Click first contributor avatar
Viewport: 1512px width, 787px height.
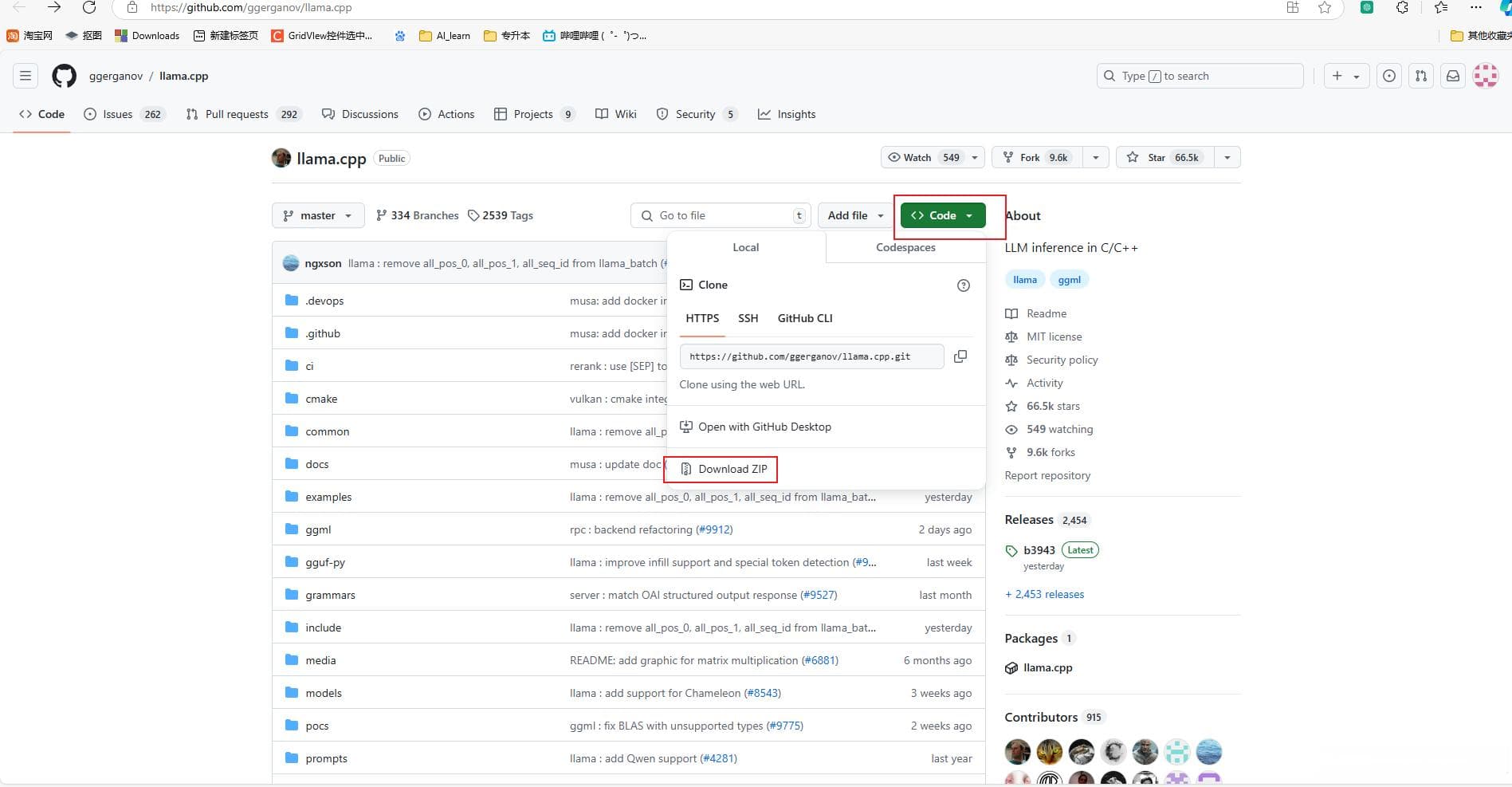[x=1018, y=752]
